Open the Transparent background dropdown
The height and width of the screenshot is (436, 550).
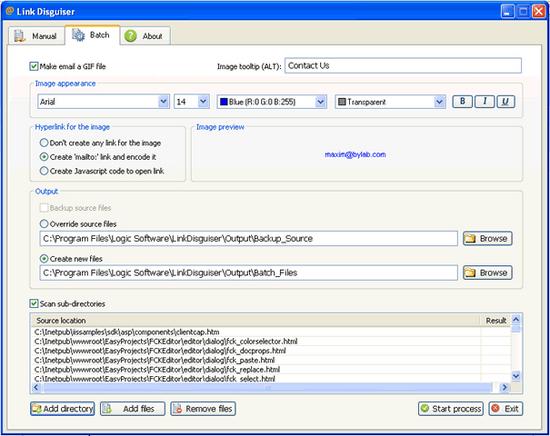point(390,102)
